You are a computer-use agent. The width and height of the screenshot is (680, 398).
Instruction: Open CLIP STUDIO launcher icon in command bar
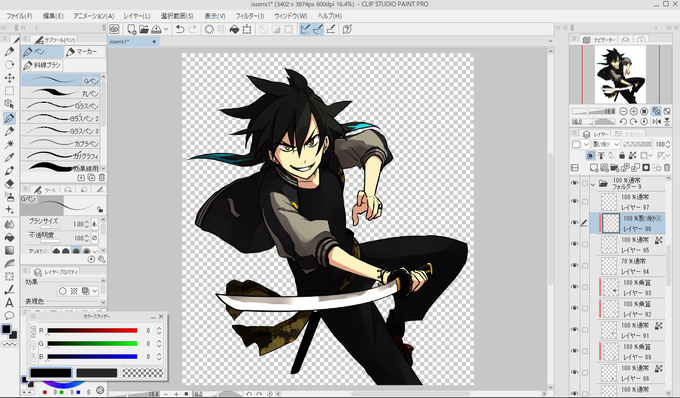click(114, 29)
